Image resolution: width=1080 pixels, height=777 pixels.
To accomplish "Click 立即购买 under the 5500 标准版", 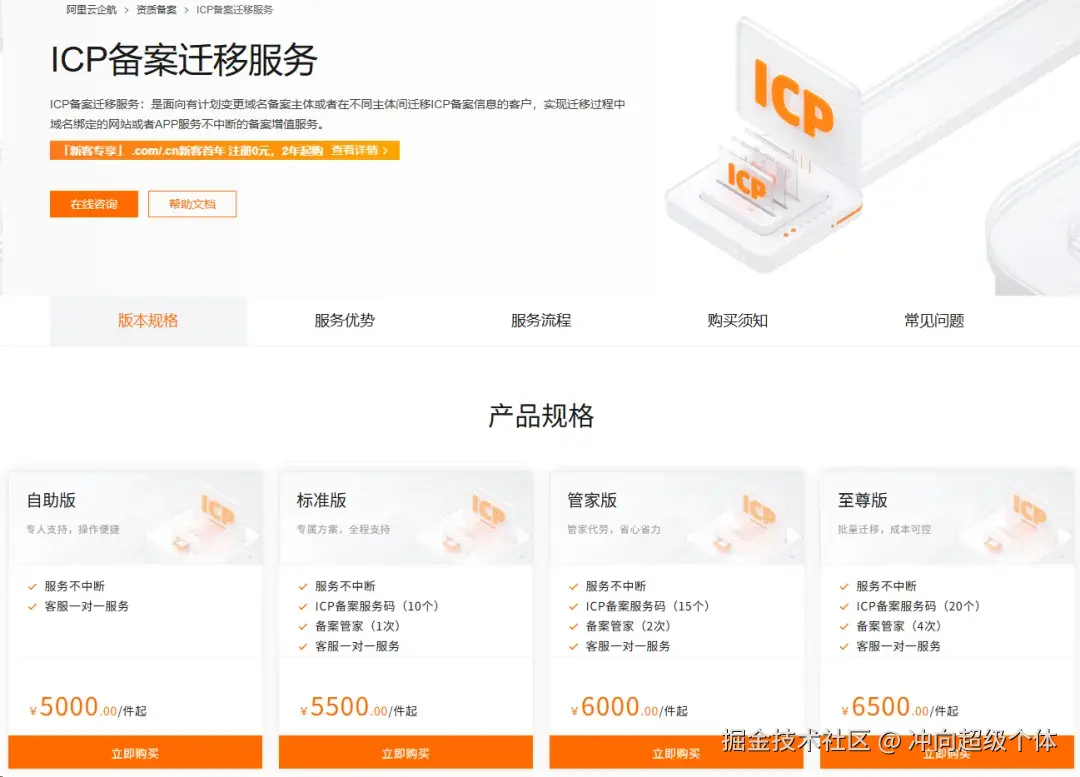I will tap(406, 752).
